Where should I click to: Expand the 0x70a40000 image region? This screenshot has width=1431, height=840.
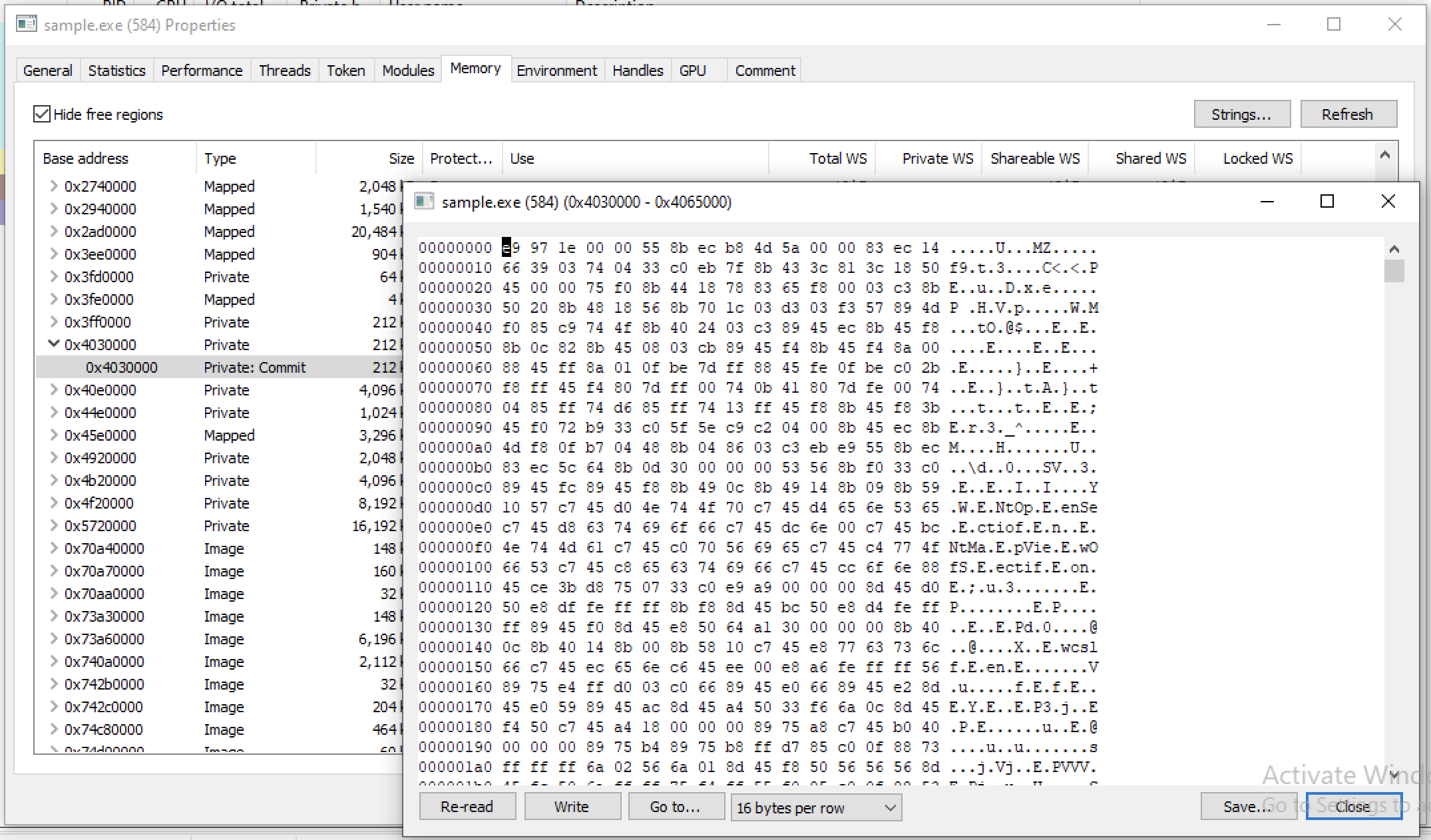[x=53, y=548]
